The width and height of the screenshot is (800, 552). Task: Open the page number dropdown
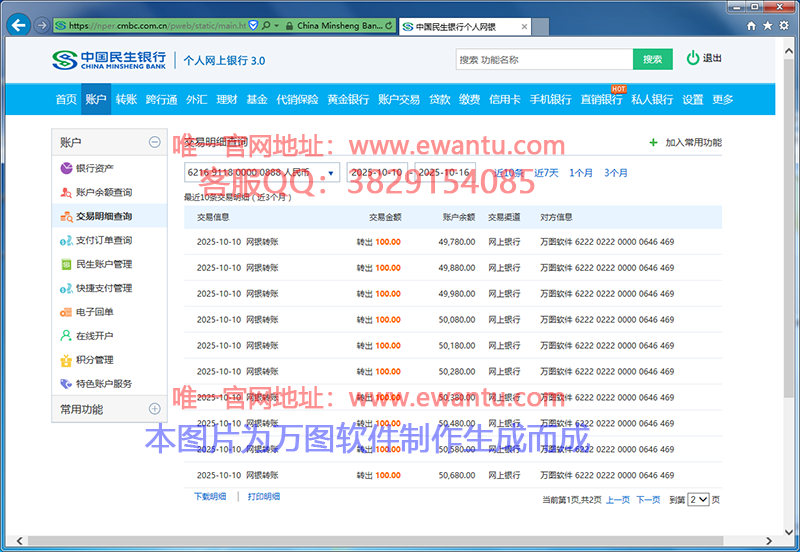pos(698,499)
